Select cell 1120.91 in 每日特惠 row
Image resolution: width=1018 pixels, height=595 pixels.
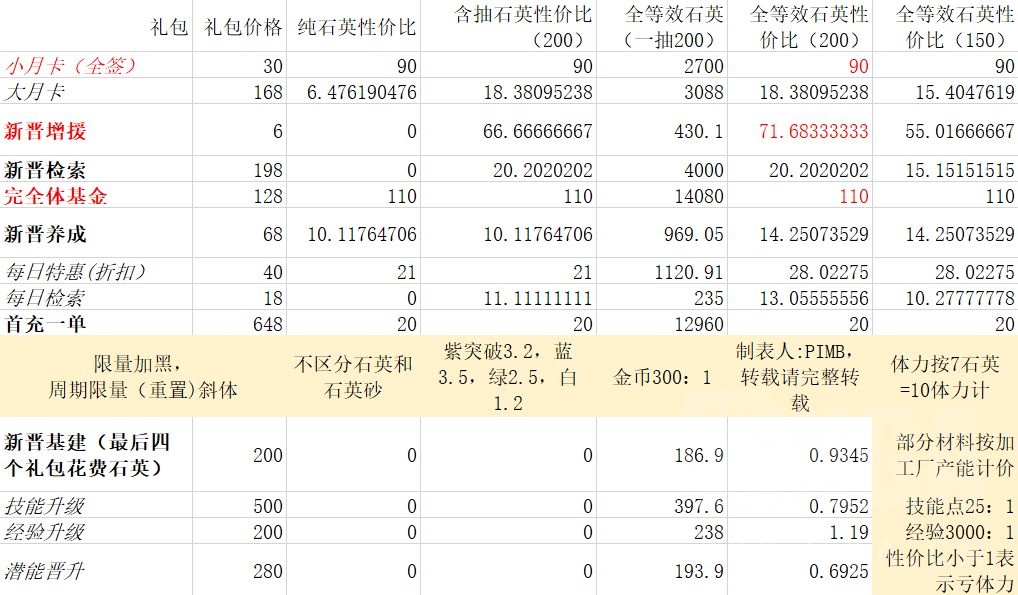pyautogui.click(x=662, y=271)
